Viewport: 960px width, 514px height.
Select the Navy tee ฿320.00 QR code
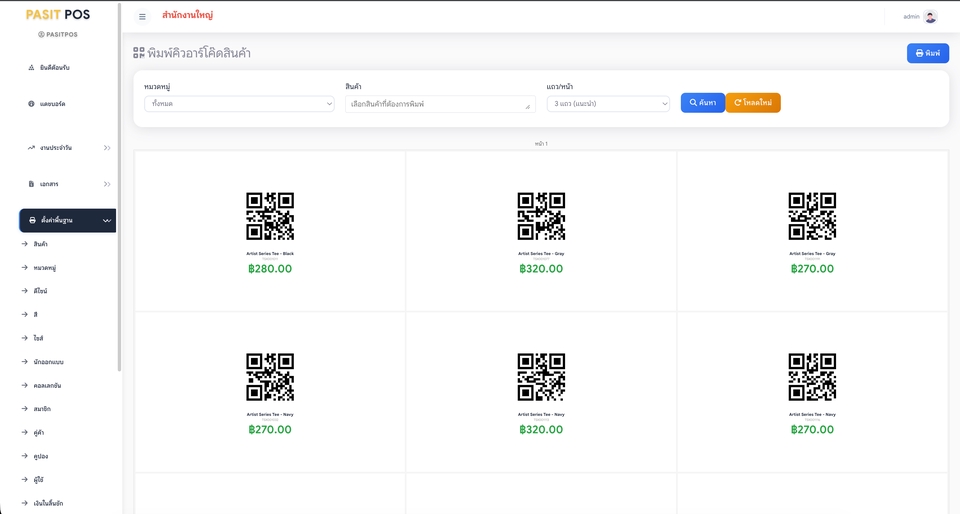coord(541,378)
